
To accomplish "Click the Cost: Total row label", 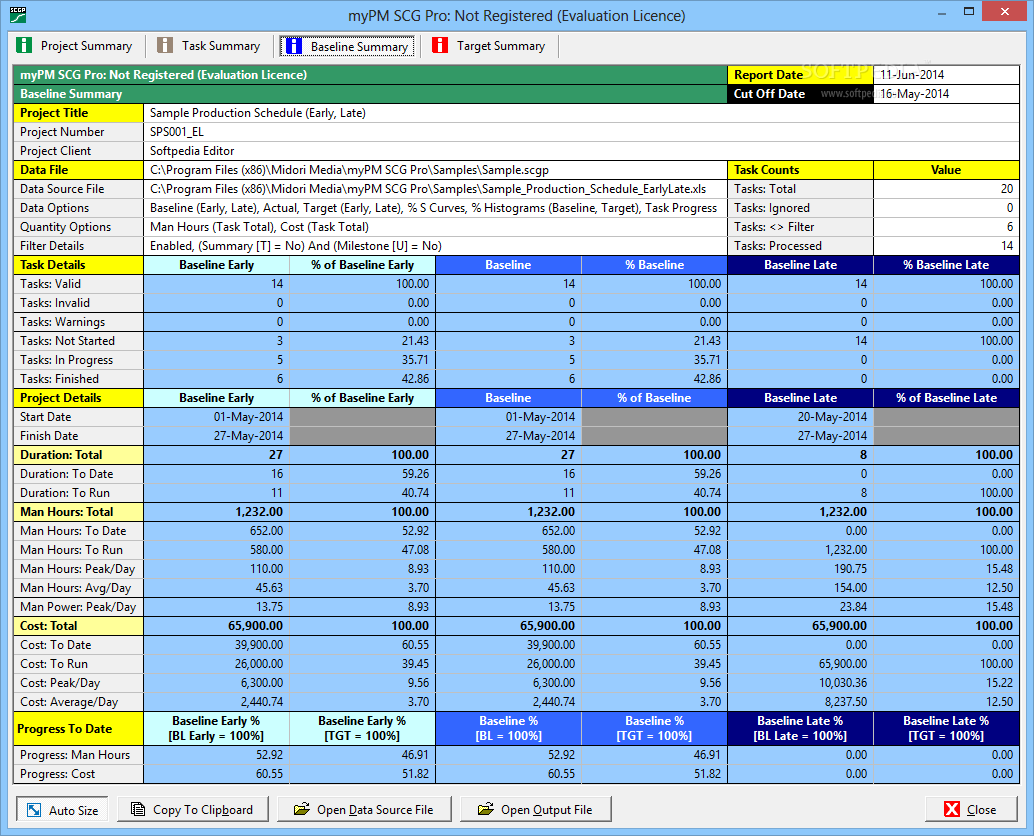I will [78, 626].
